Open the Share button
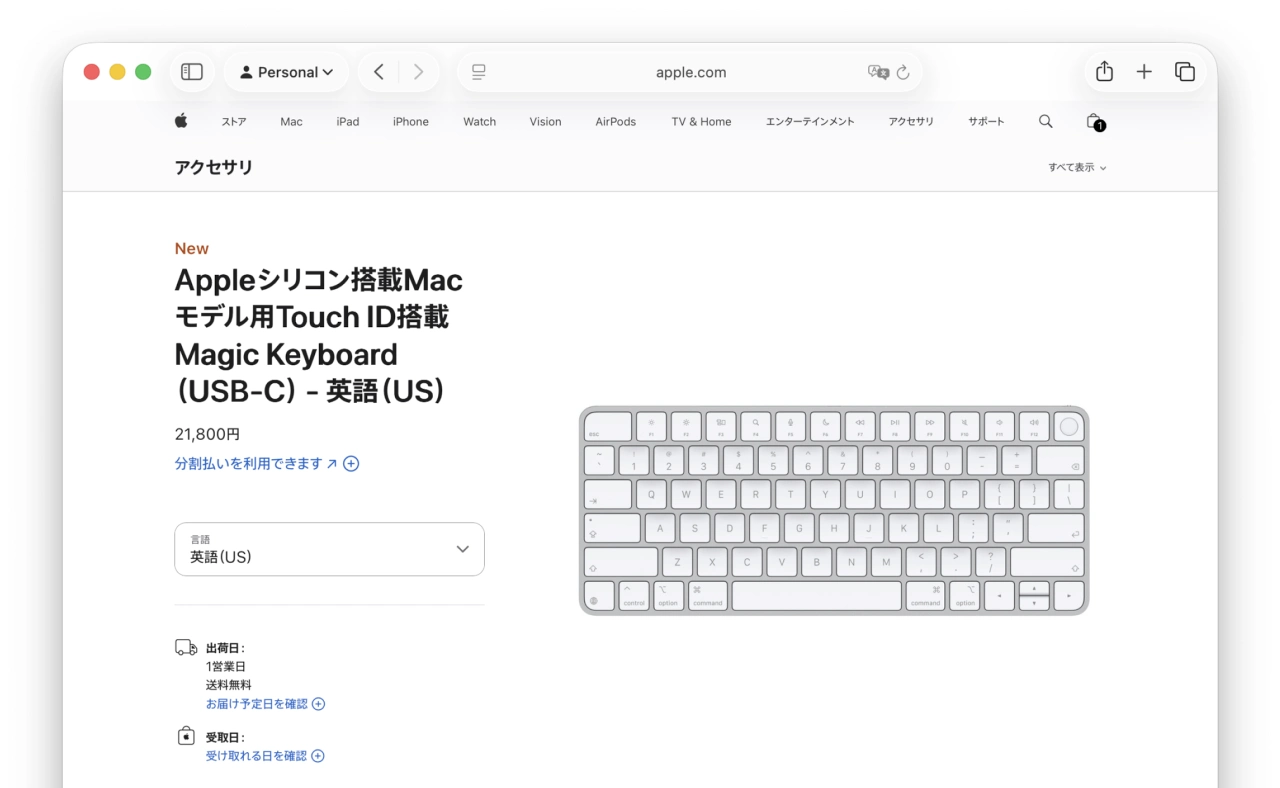The height and width of the screenshot is (788, 1280). [1104, 72]
